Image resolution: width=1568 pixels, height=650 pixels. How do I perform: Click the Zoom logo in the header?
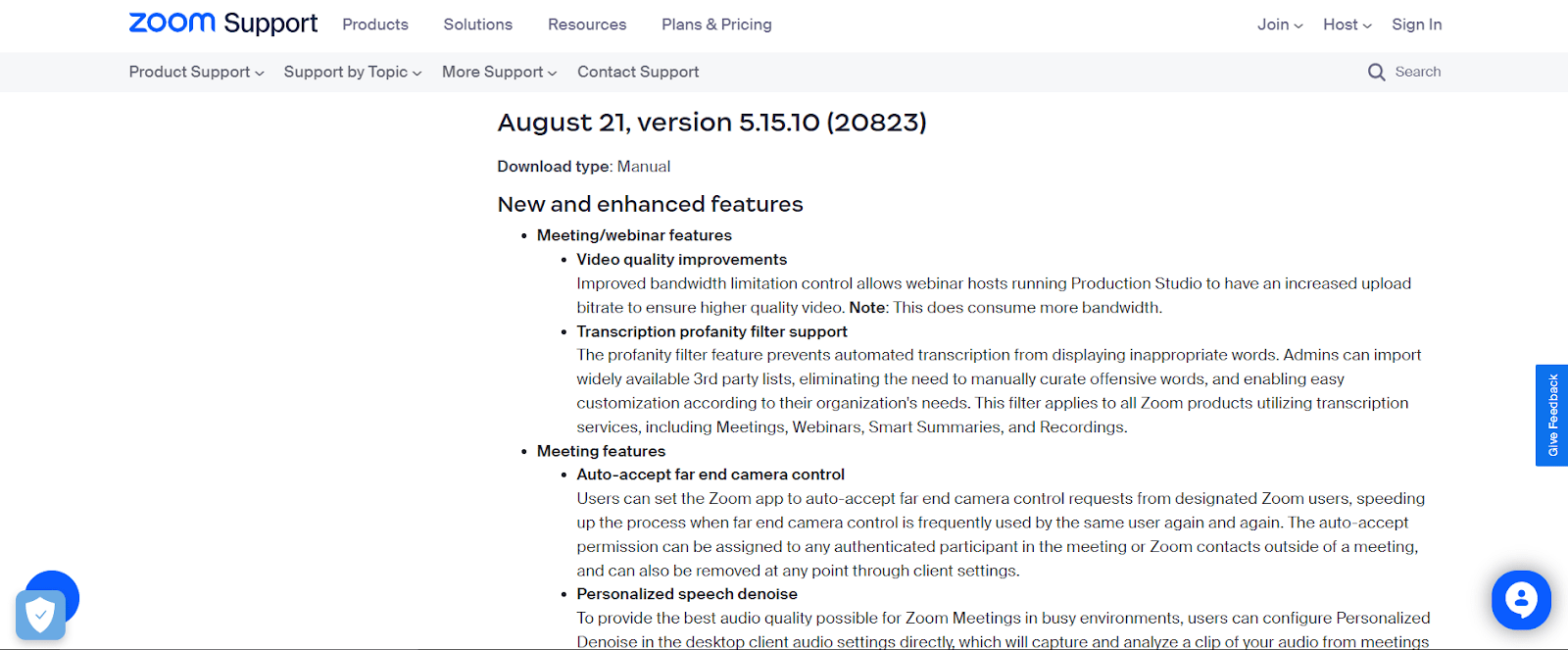click(171, 23)
